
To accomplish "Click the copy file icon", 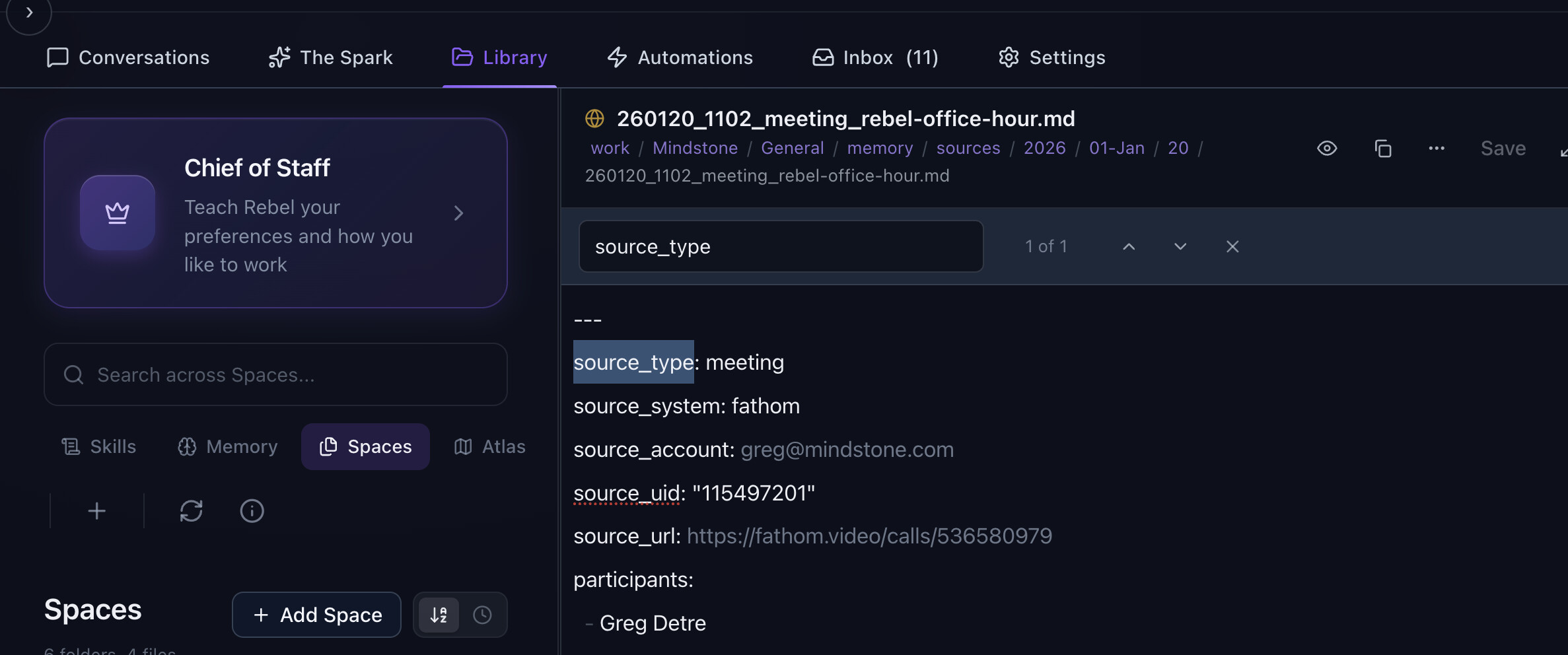I will coord(1382,149).
